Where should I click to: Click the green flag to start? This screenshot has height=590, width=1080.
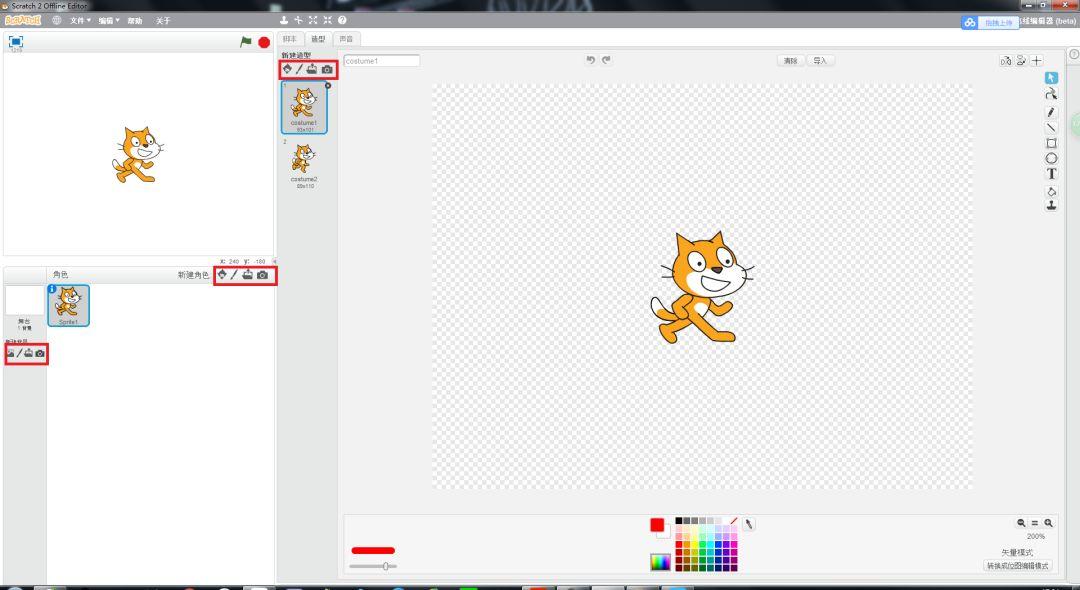246,42
